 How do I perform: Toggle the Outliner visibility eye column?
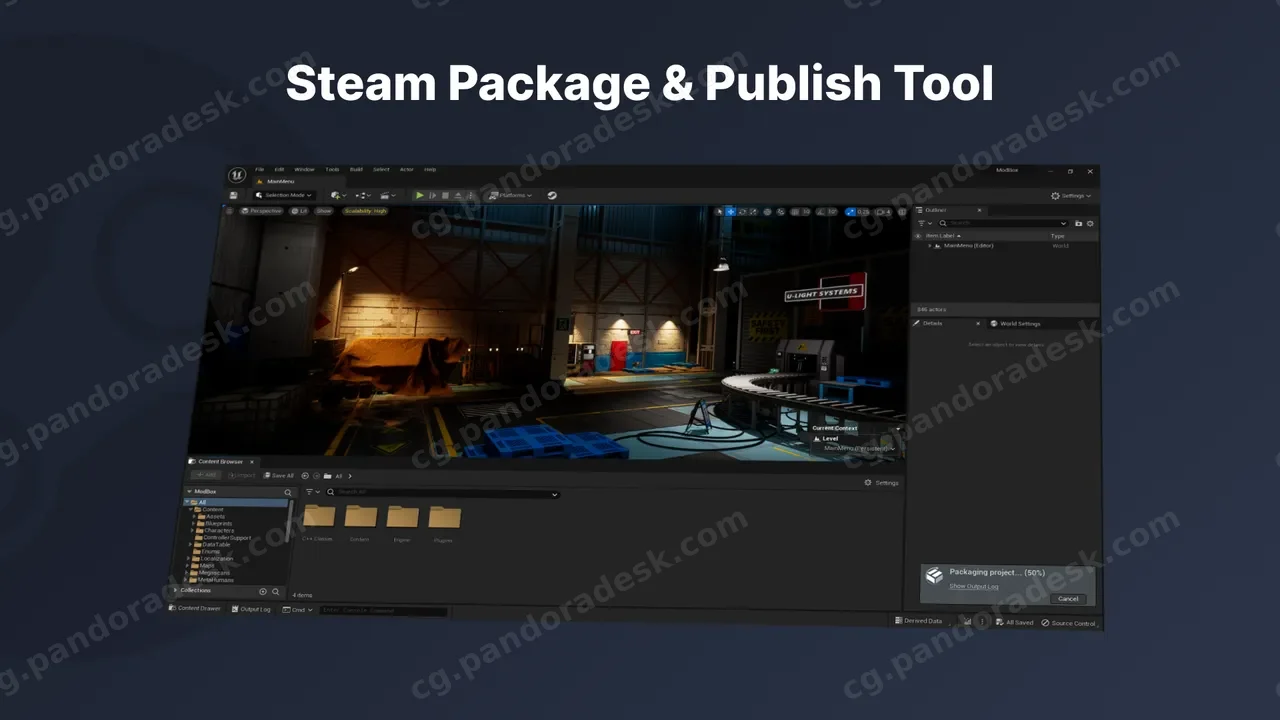pyautogui.click(x=917, y=235)
